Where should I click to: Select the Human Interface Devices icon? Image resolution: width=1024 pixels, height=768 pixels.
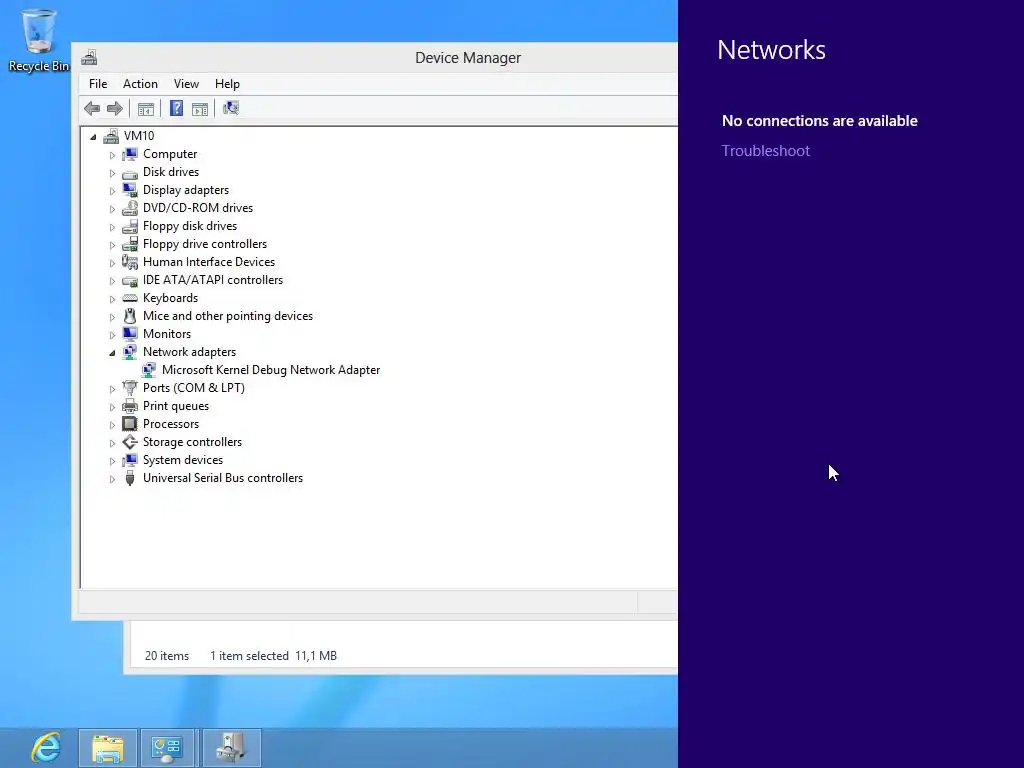pos(130,262)
